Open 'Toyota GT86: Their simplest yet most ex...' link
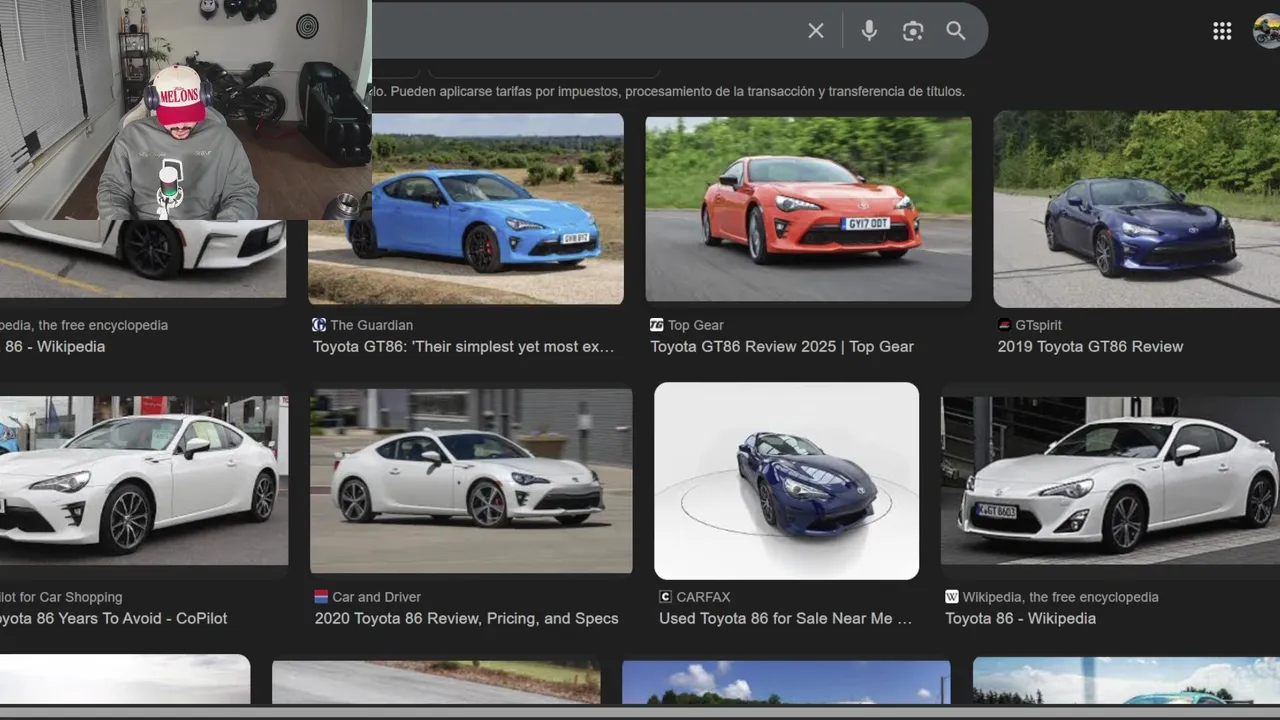 [464, 347]
